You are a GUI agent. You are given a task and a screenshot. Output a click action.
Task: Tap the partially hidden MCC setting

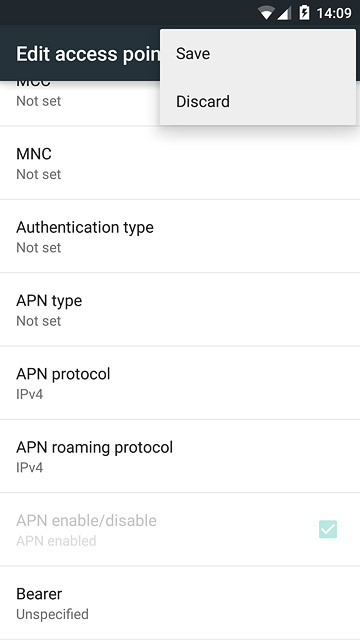(80, 103)
